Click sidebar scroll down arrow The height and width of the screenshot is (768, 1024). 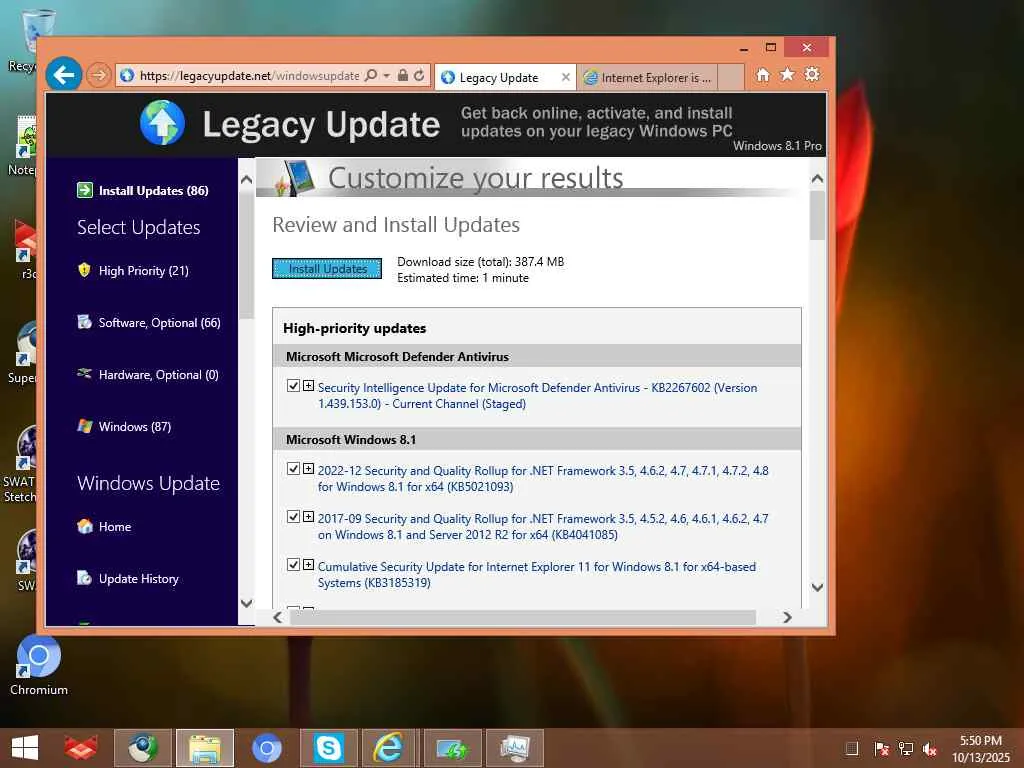[246, 603]
